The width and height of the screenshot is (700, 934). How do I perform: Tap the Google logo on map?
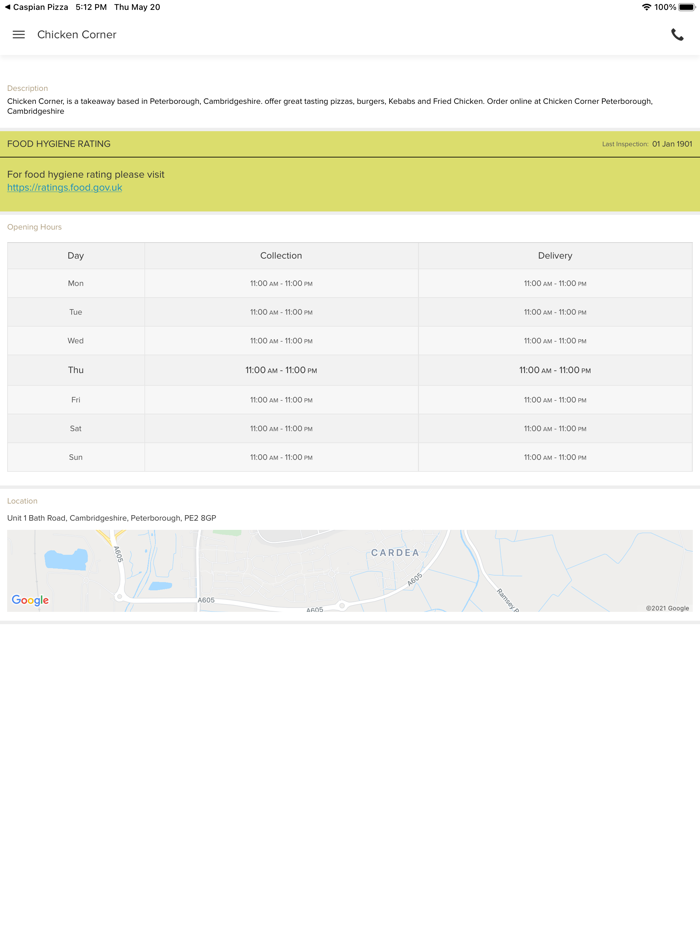pos(30,600)
